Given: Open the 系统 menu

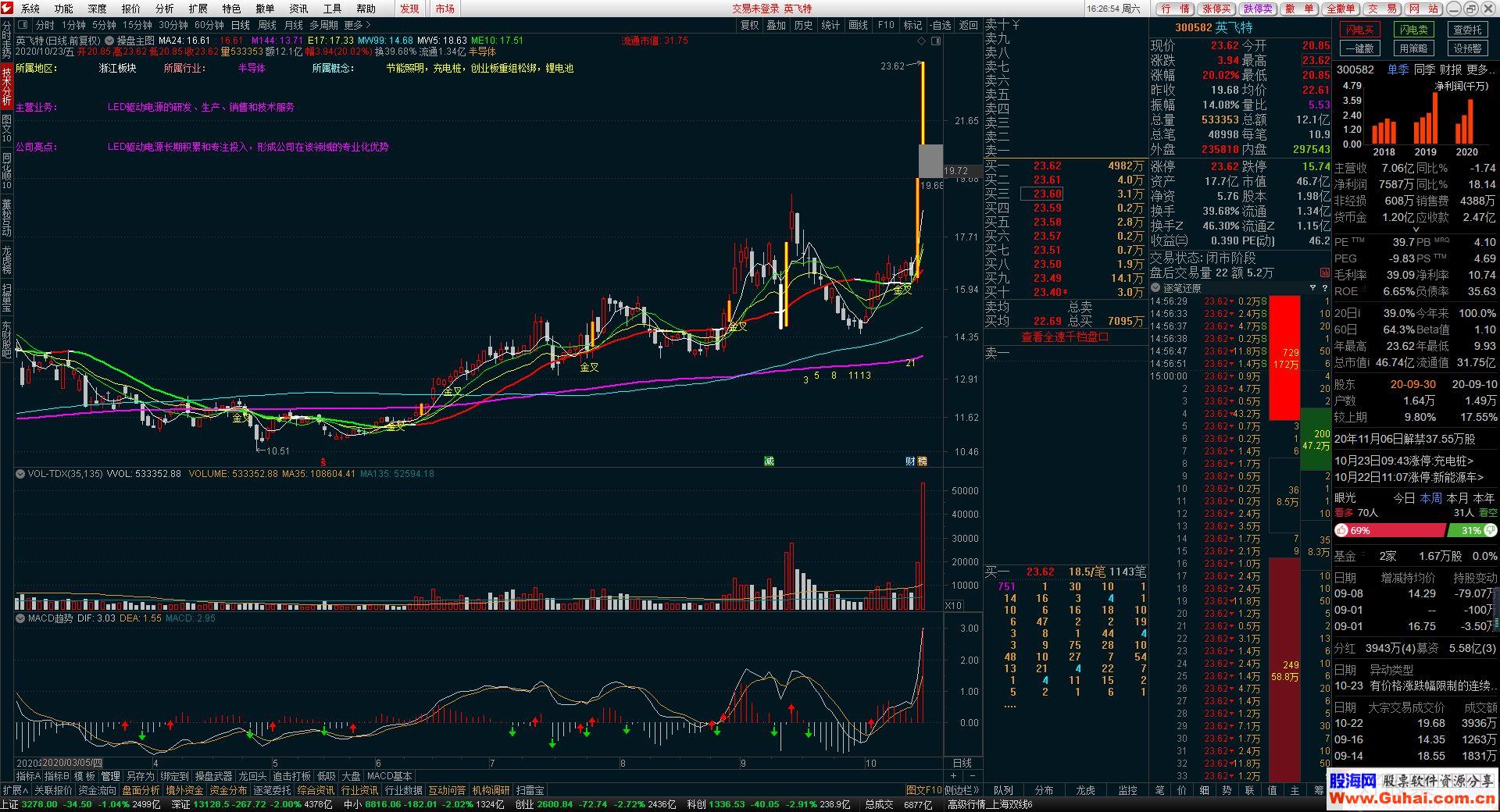Looking at the screenshot, I should pyautogui.click(x=30, y=9).
